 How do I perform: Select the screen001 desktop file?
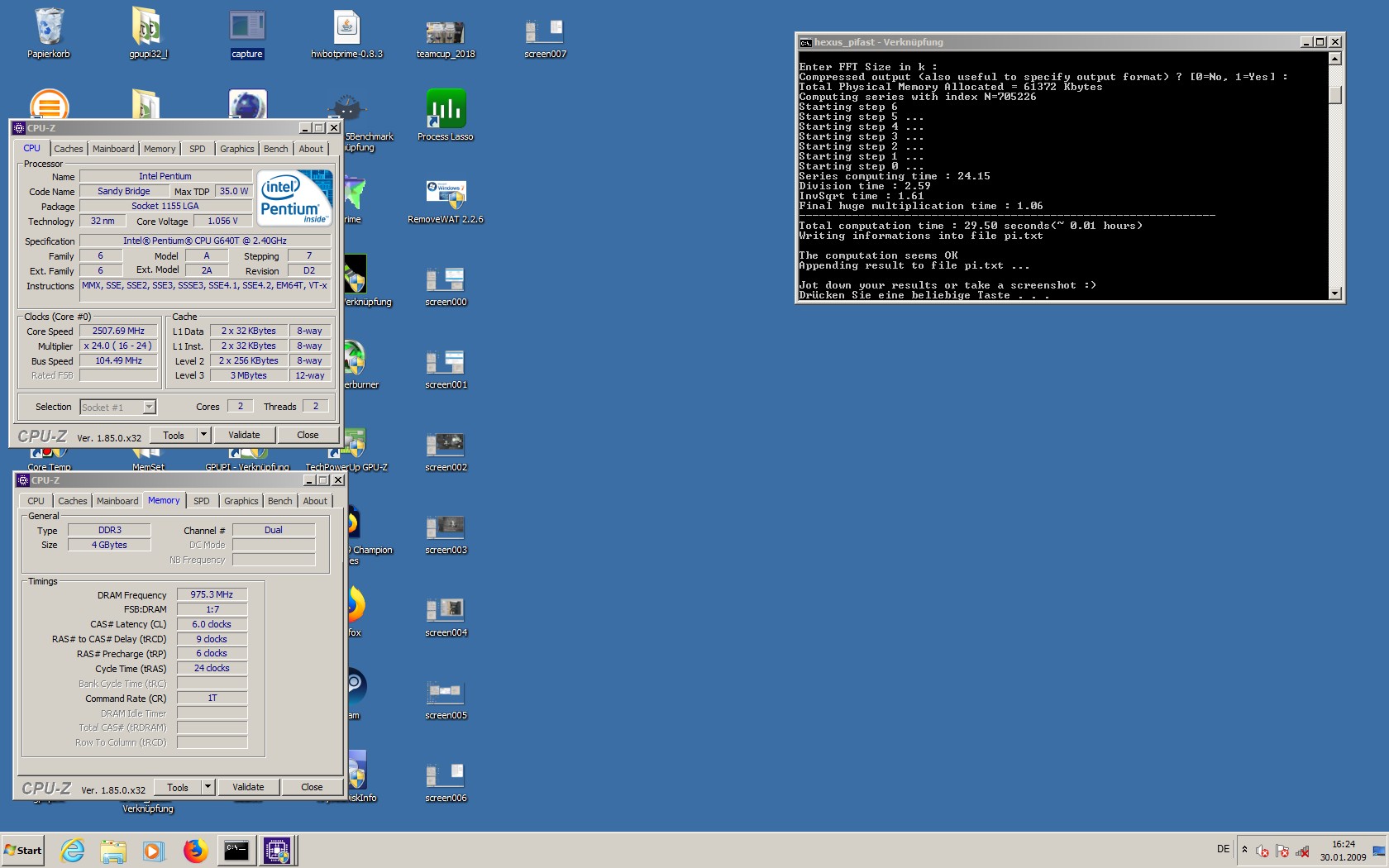[x=446, y=368]
